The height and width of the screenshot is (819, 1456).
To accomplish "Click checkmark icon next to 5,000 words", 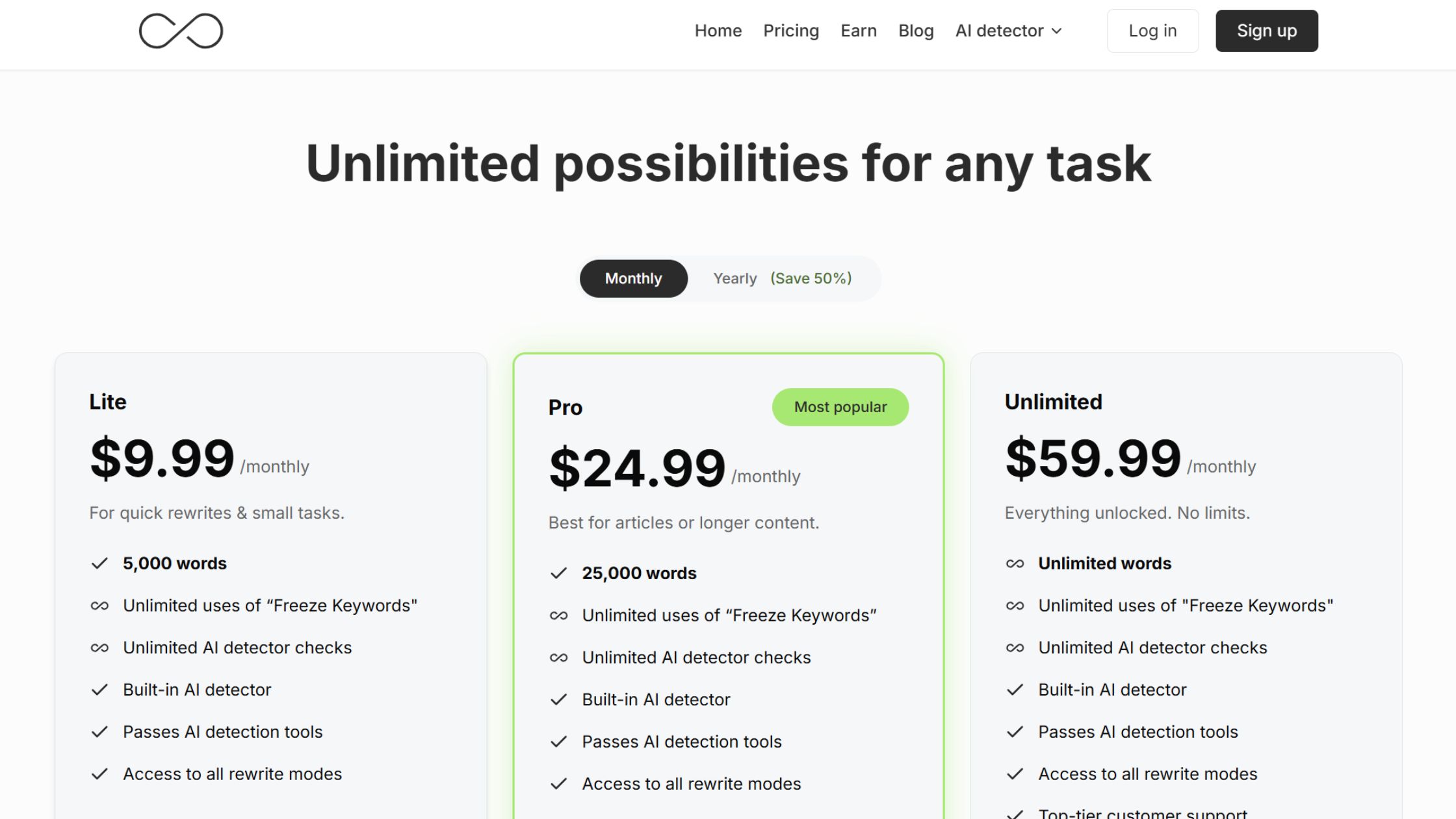I will (x=99, y=564).
